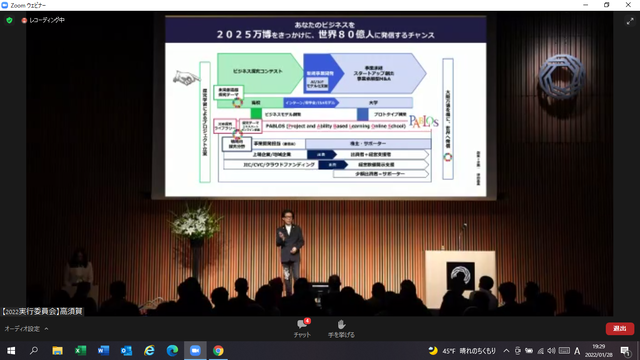Image resolution: width=640 pixels, height=360 pixels.
Task: Switch to Zoom taskbar icon
Action: (x=195, y=351)
